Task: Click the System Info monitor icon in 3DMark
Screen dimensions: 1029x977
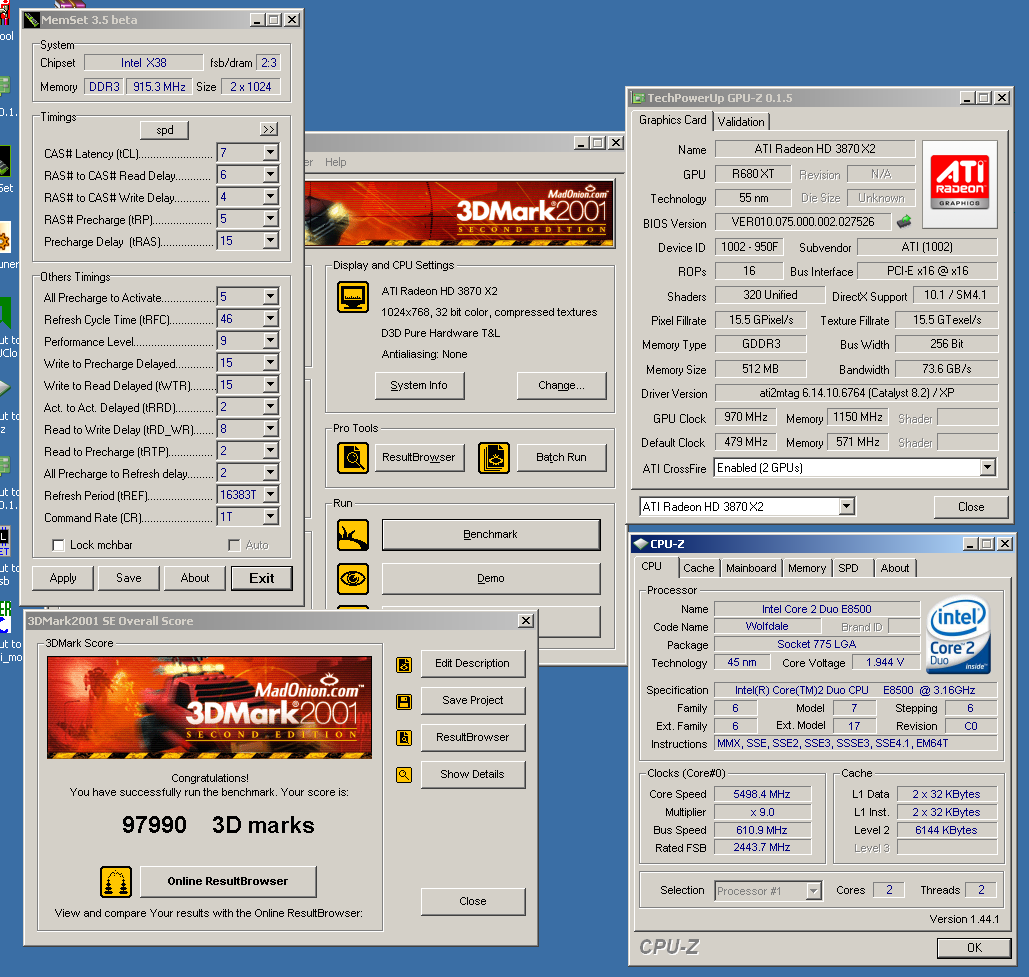Action: (x=352, y=297)
